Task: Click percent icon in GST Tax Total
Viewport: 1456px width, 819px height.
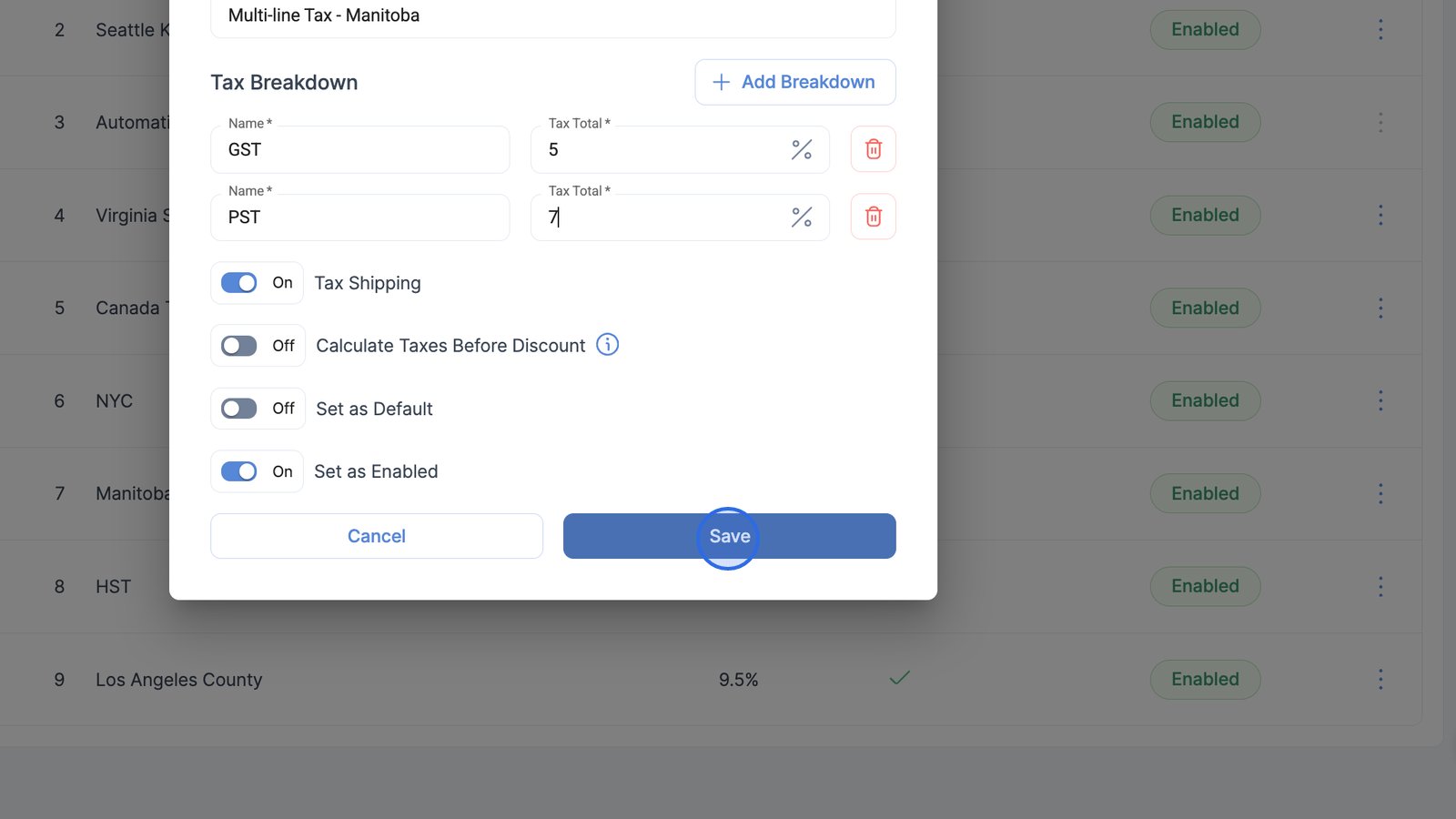Action: [801, 149]
